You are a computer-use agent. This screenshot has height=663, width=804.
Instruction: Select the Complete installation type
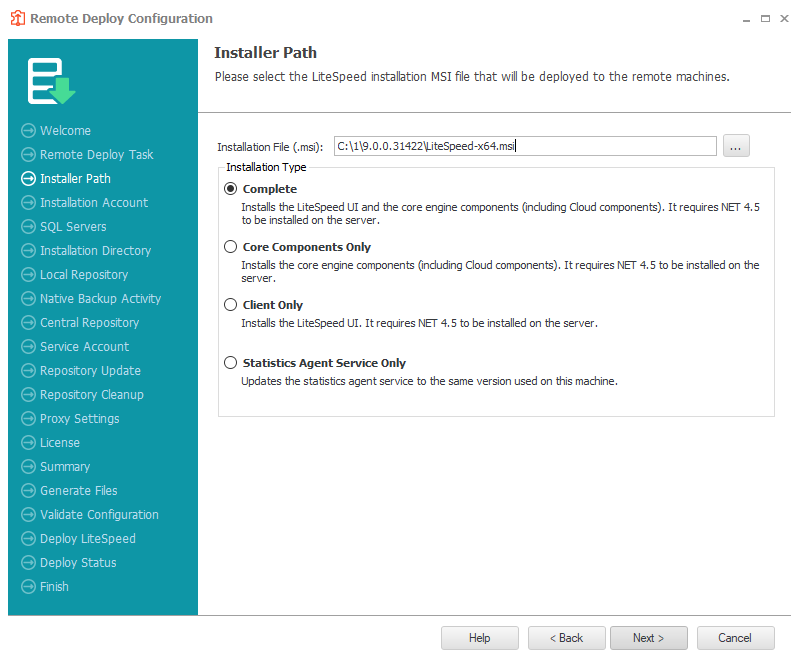coord(230,189)
